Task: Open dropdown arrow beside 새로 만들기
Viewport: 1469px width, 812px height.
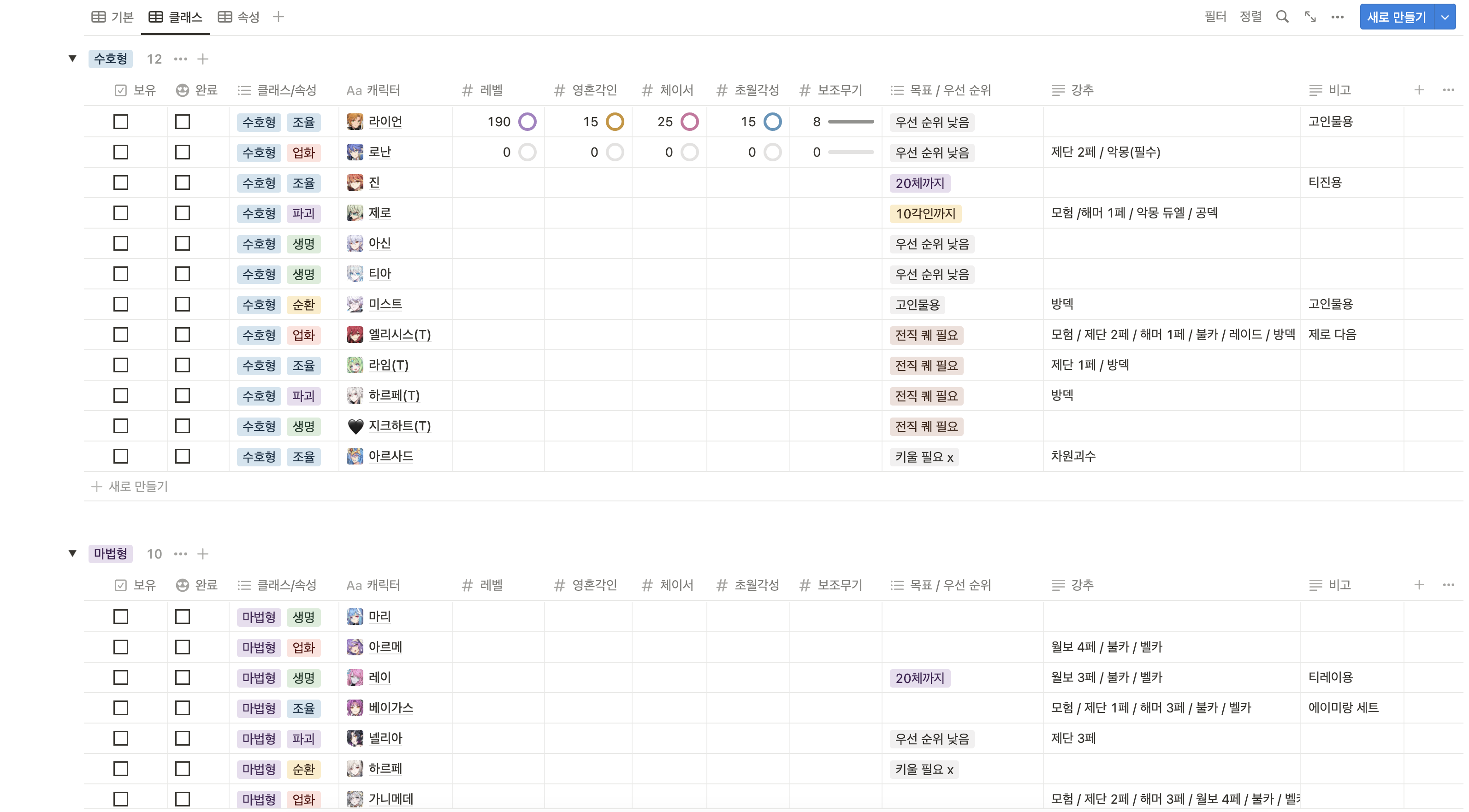Action: coord(1445,17)
